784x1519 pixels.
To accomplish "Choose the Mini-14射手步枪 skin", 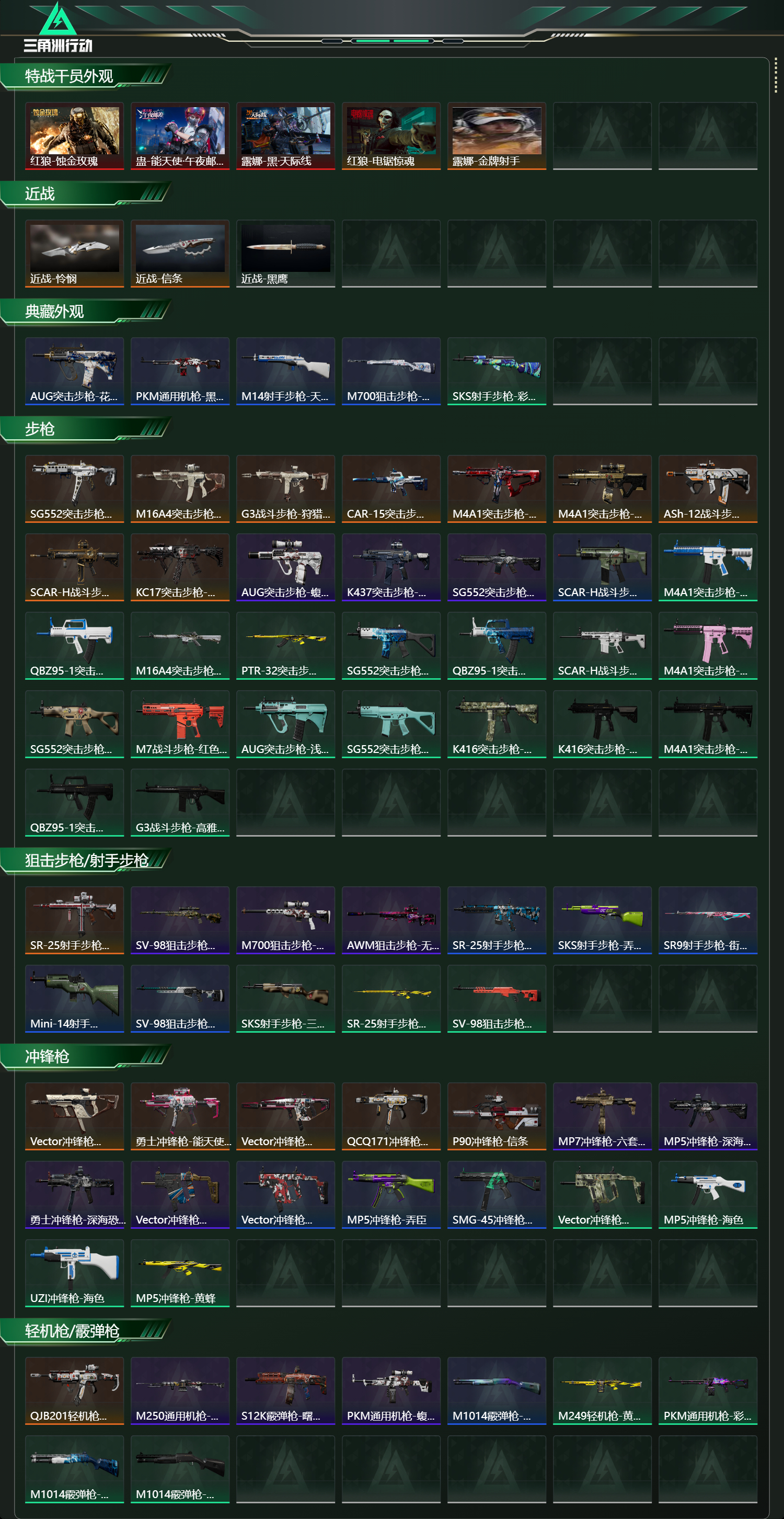I will click(x=74, y=999).
